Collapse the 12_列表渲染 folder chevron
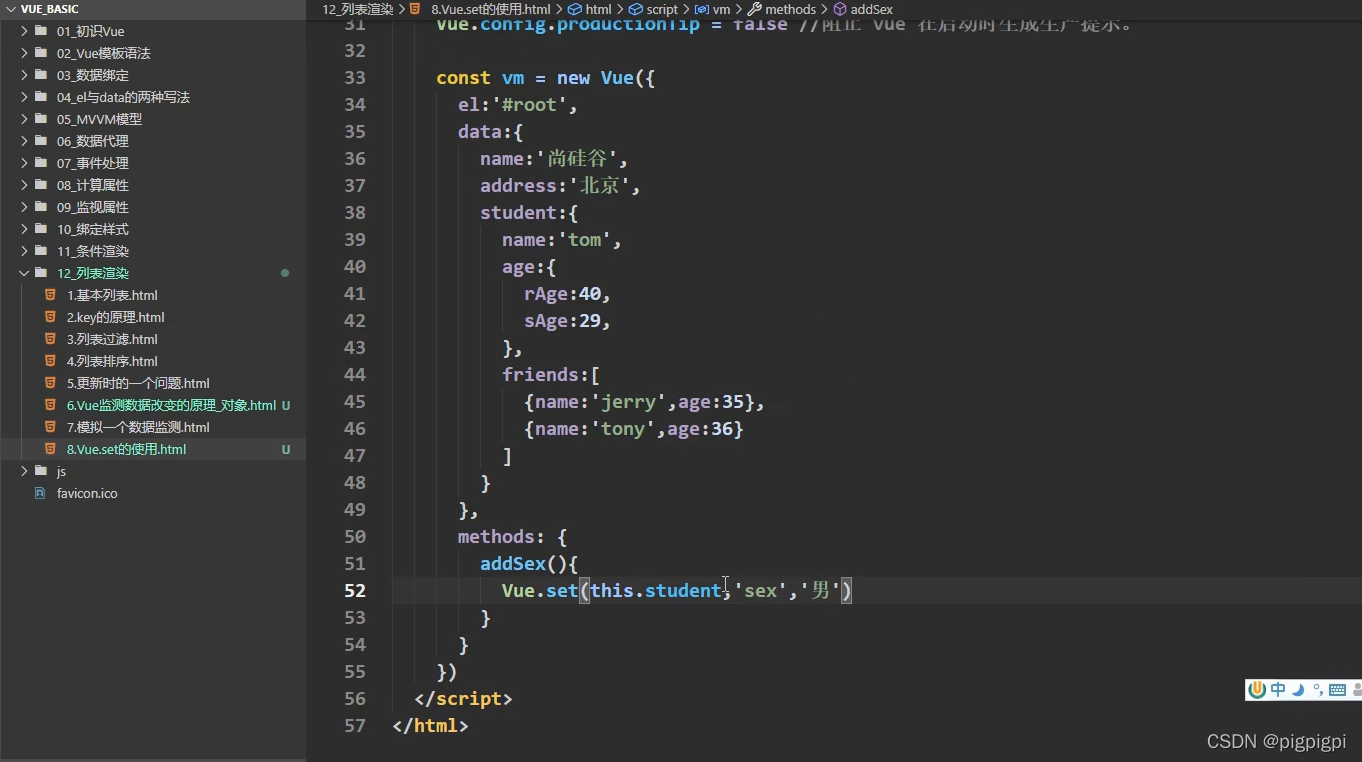Screen dimensions: 1362x762 click(24, 273)
